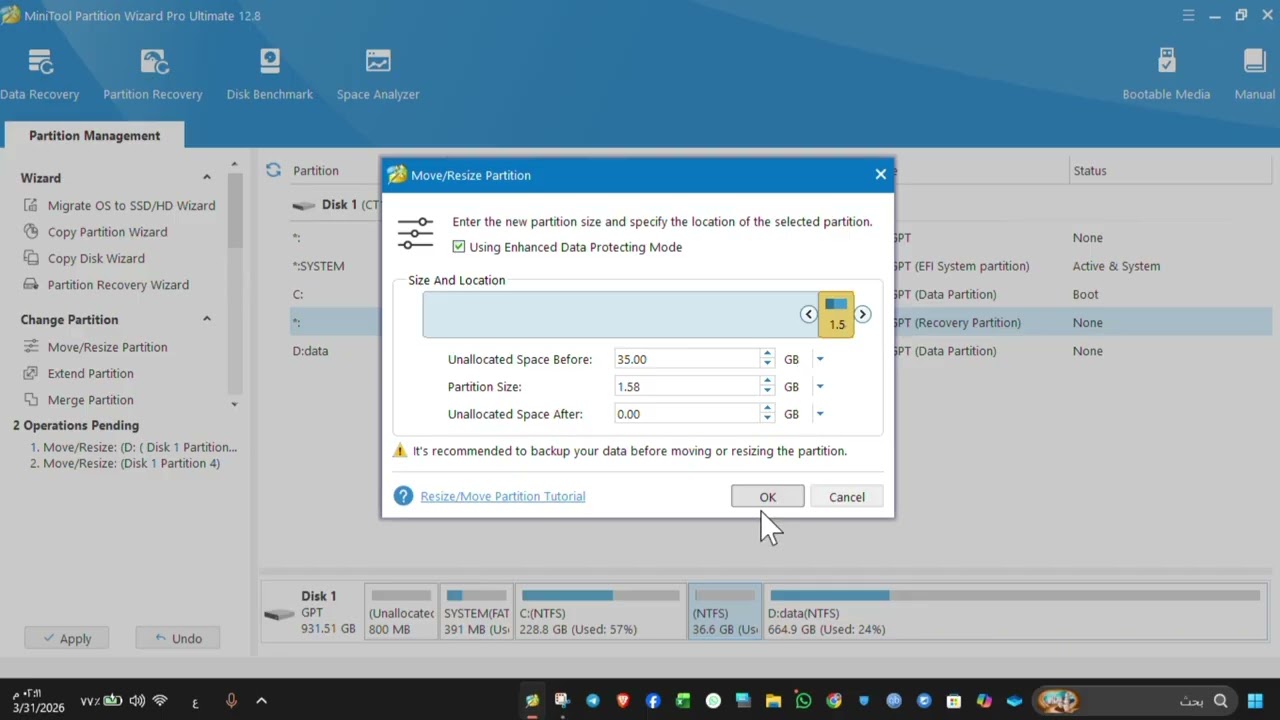This screenshot has height=720, width=1280.
Task: Open the Windows Start button
Action: [1254, 701]
